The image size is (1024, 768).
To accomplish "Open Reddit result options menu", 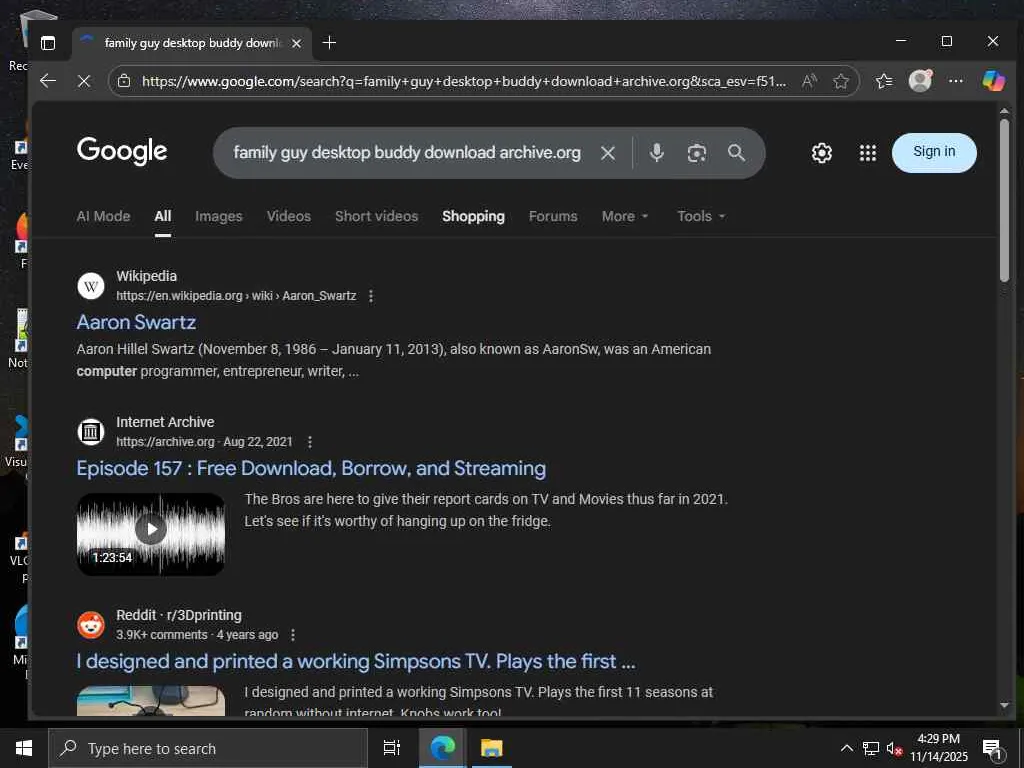I will 293,635.
